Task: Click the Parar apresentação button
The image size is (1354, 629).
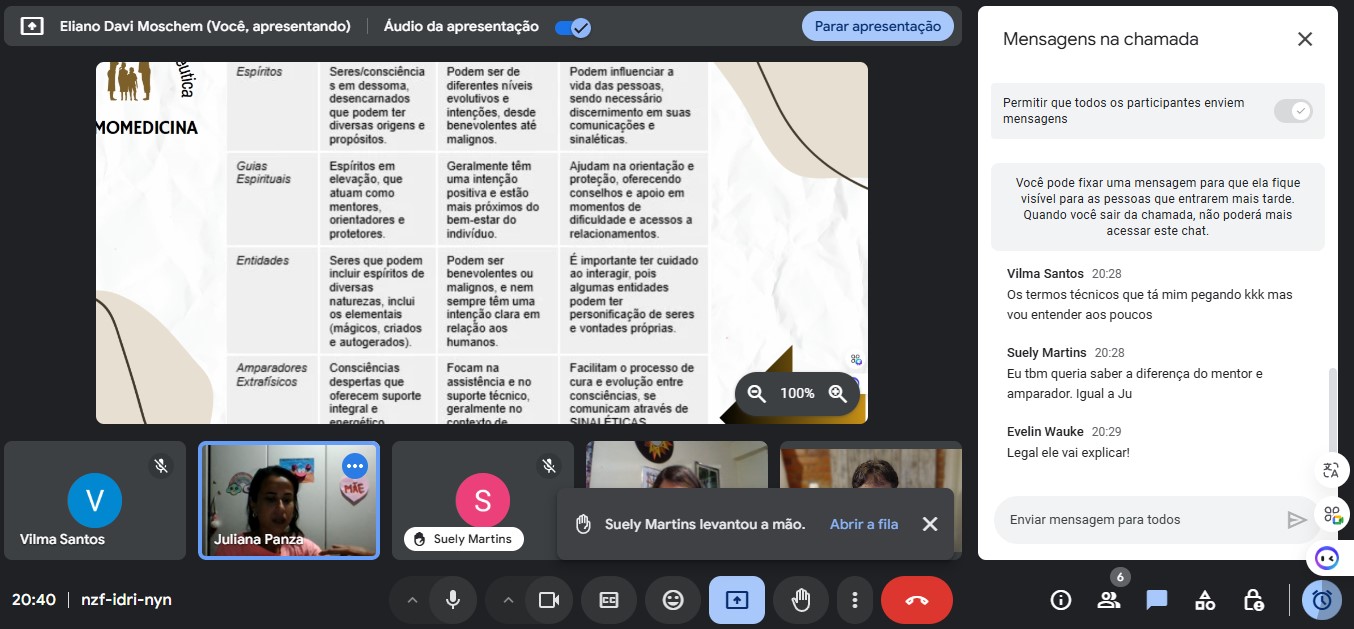Action: 877,27
